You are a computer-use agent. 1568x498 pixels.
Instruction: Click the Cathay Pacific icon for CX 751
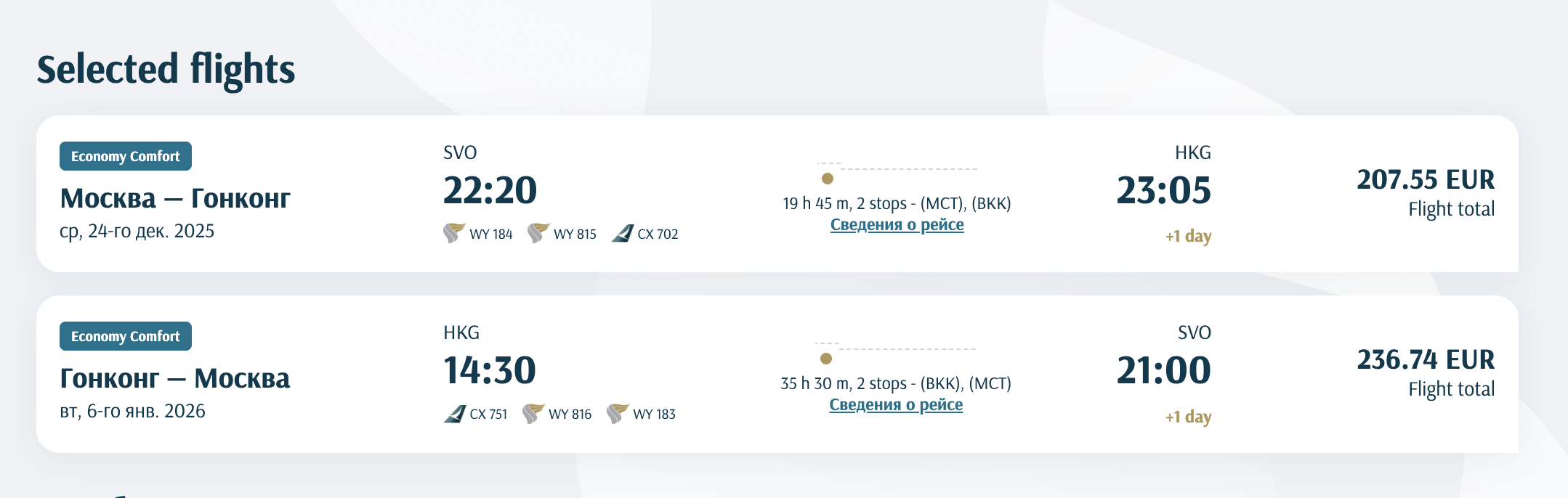click(454, 414)
